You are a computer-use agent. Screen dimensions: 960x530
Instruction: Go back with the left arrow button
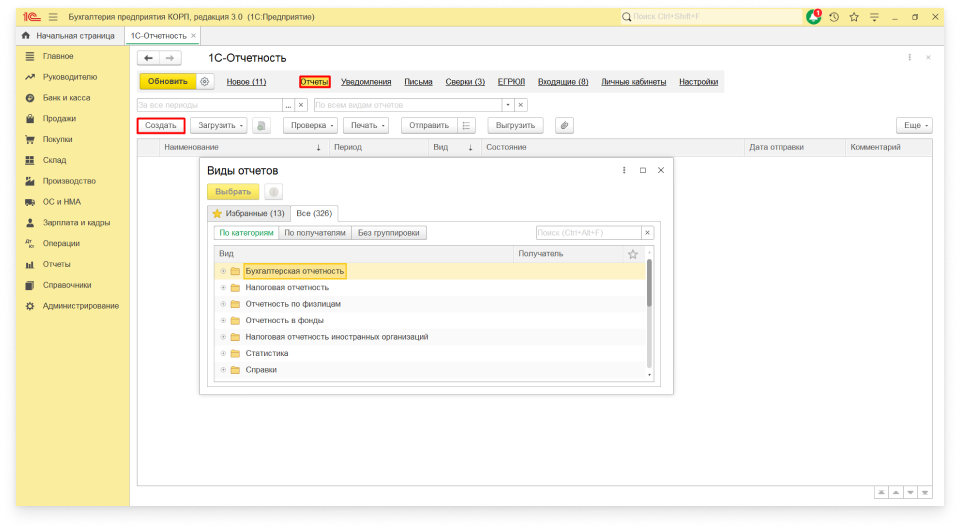click(148, 58)
